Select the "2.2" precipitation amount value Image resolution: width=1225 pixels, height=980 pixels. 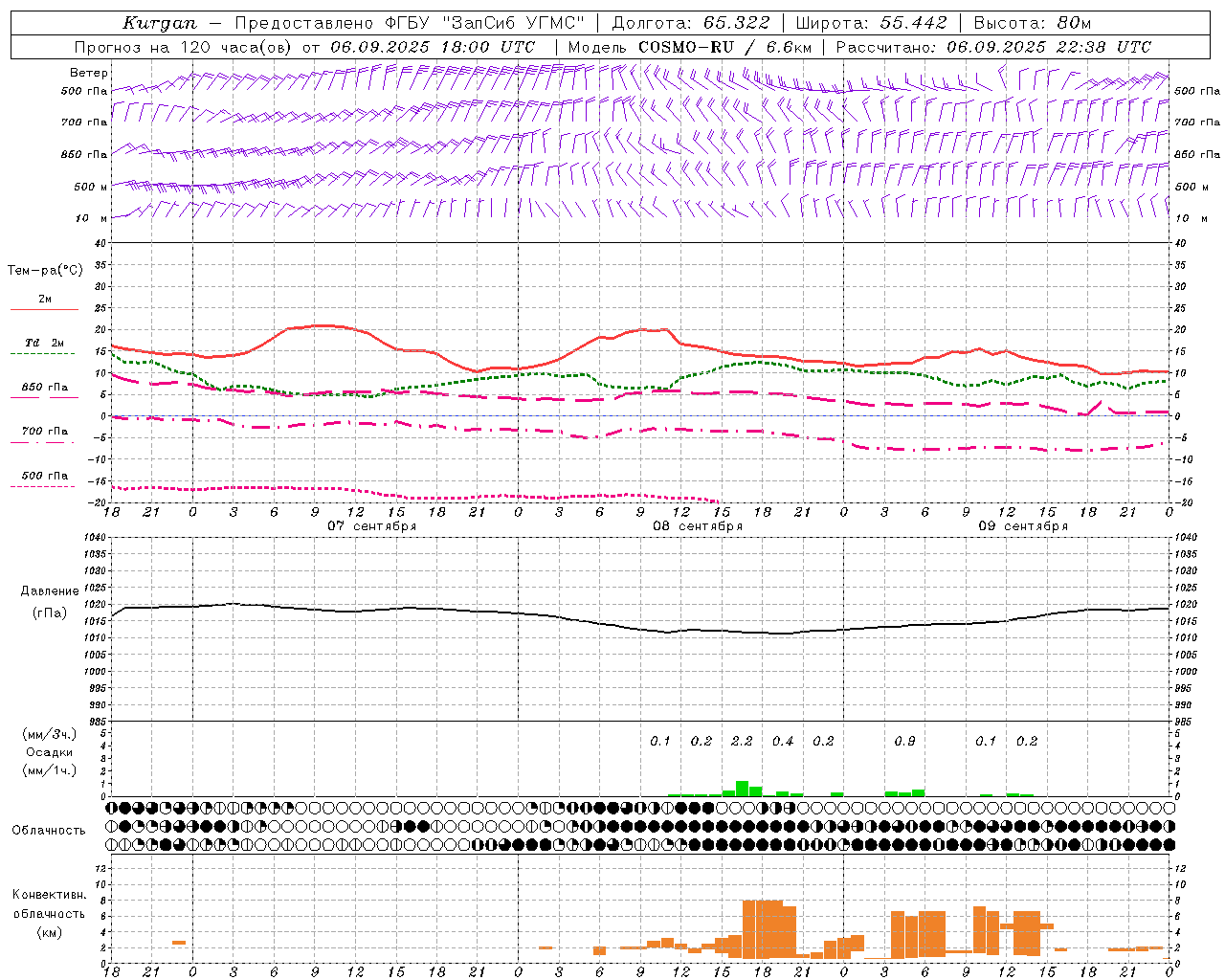click(742, 742)
